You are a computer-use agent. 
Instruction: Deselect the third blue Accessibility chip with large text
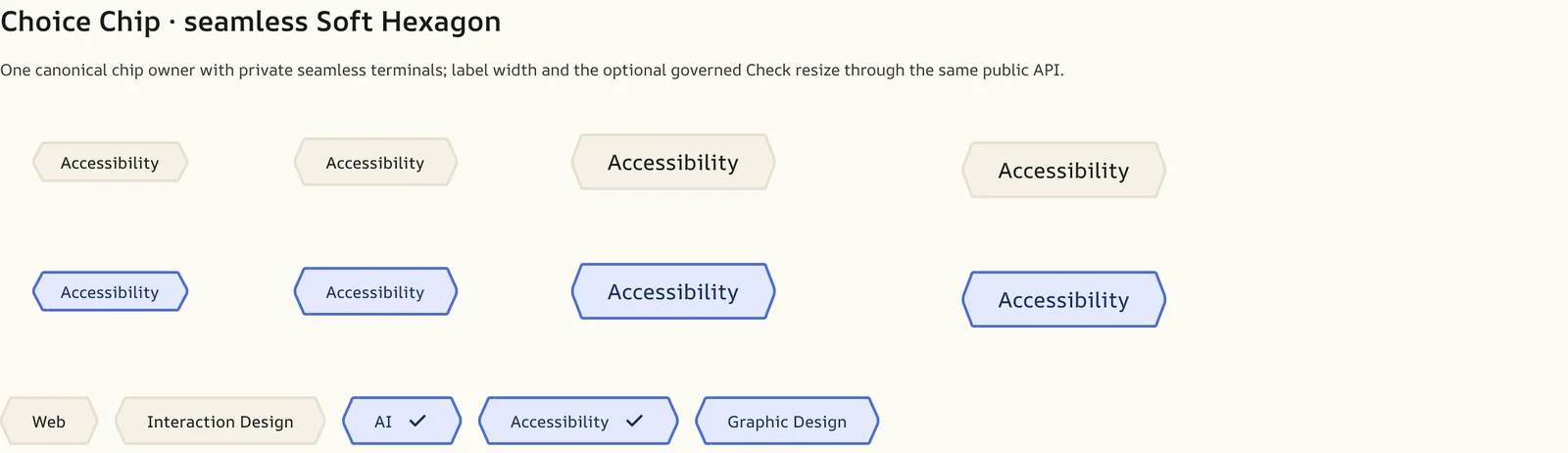point(673,291)
